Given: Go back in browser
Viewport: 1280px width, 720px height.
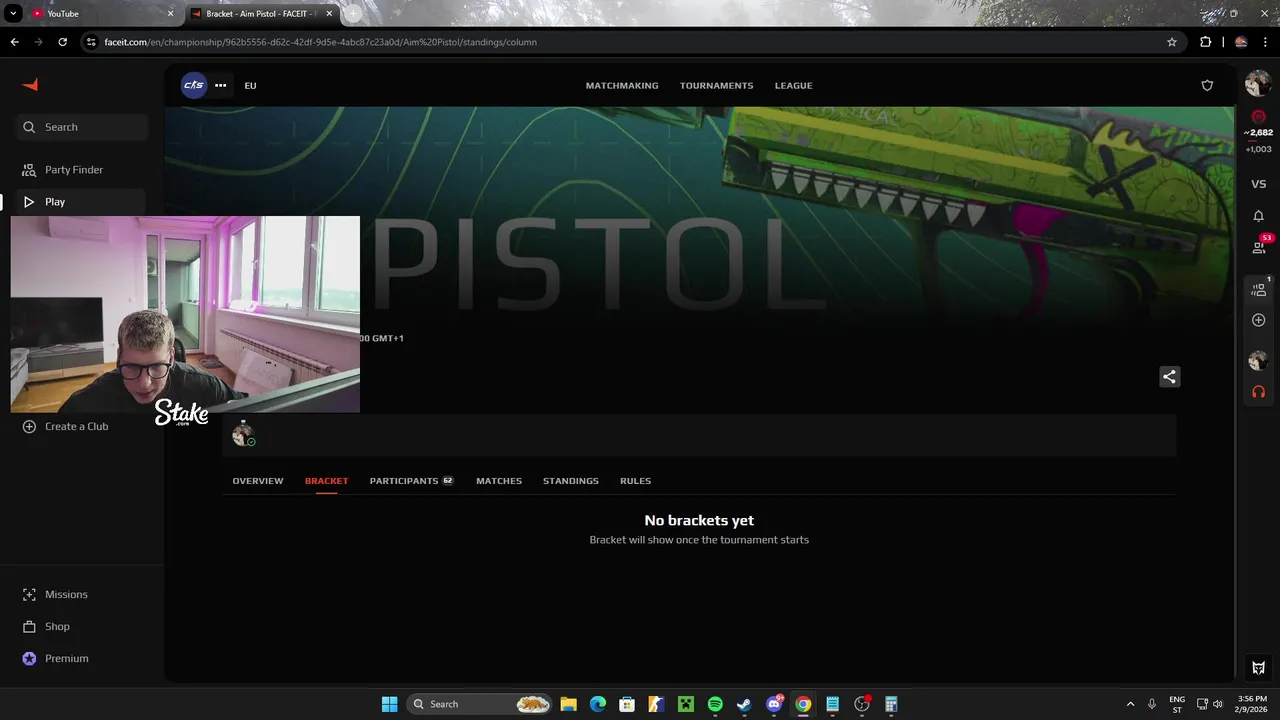Looking at the screenshot, I should click(14, 42).
